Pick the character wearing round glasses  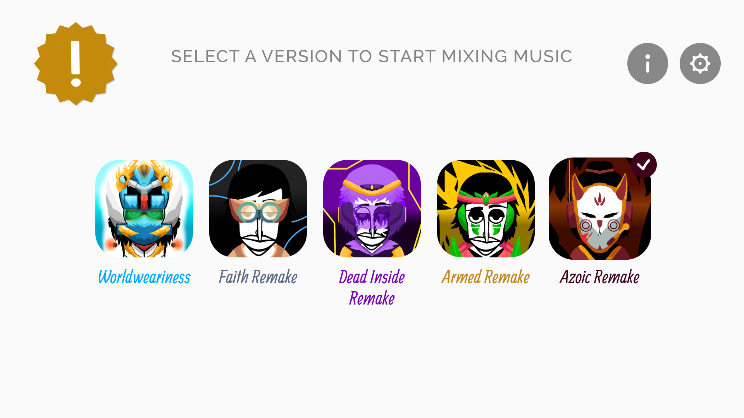tap(258, 208)
